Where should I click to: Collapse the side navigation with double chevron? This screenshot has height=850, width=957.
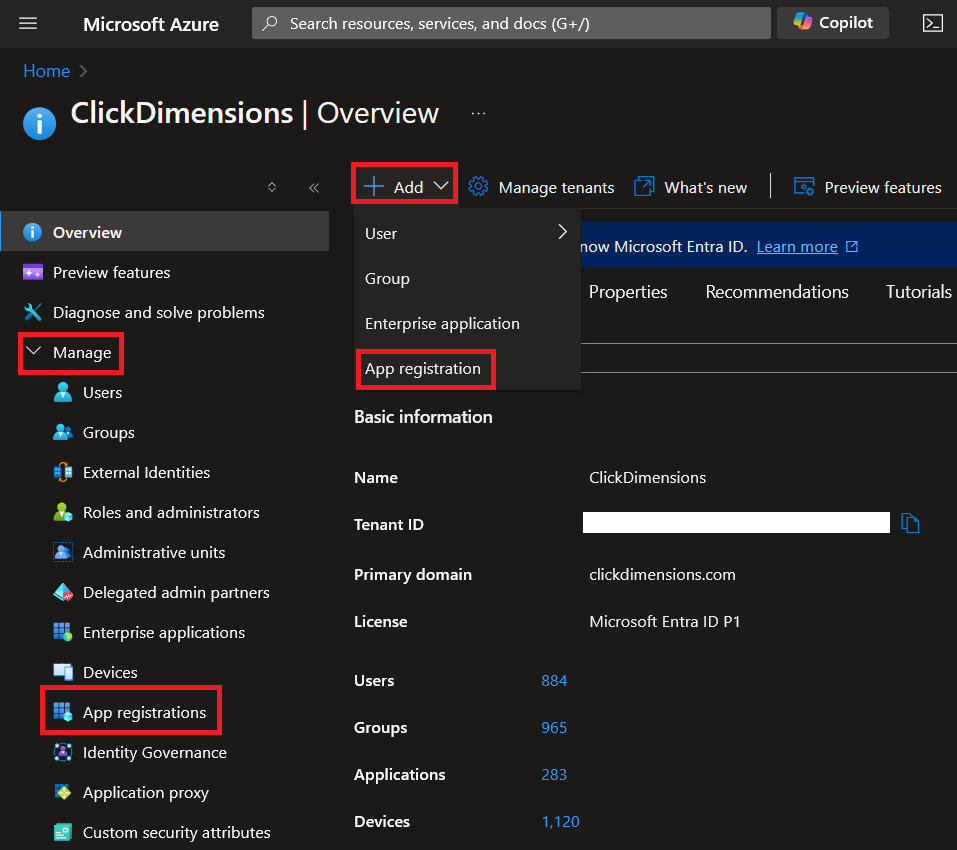314,188
